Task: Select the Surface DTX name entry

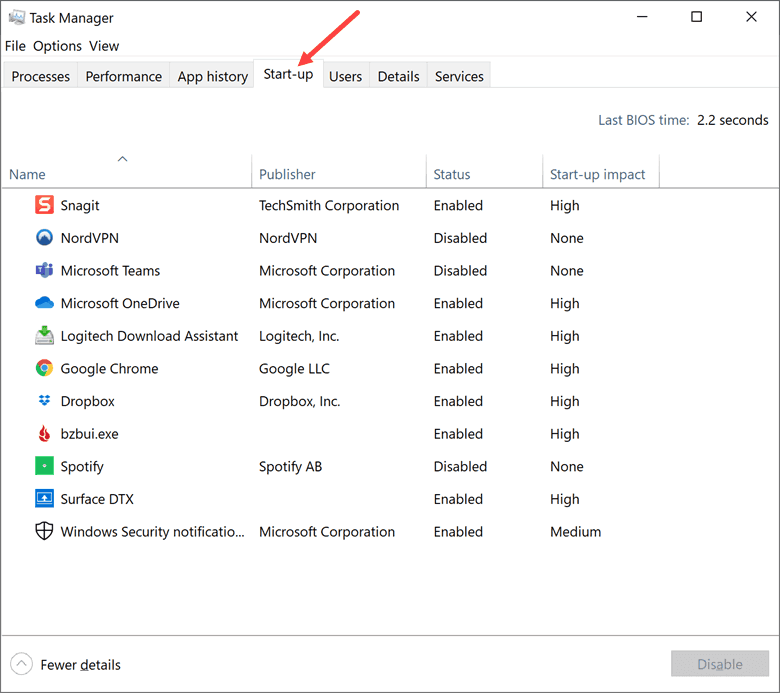Action: tap(97, 499)
